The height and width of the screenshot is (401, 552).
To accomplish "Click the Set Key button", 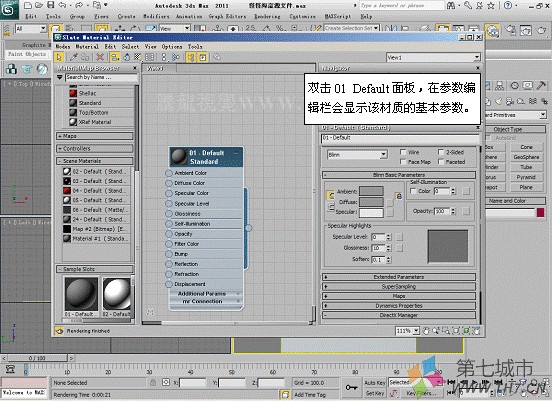I will tap(375, 393).
